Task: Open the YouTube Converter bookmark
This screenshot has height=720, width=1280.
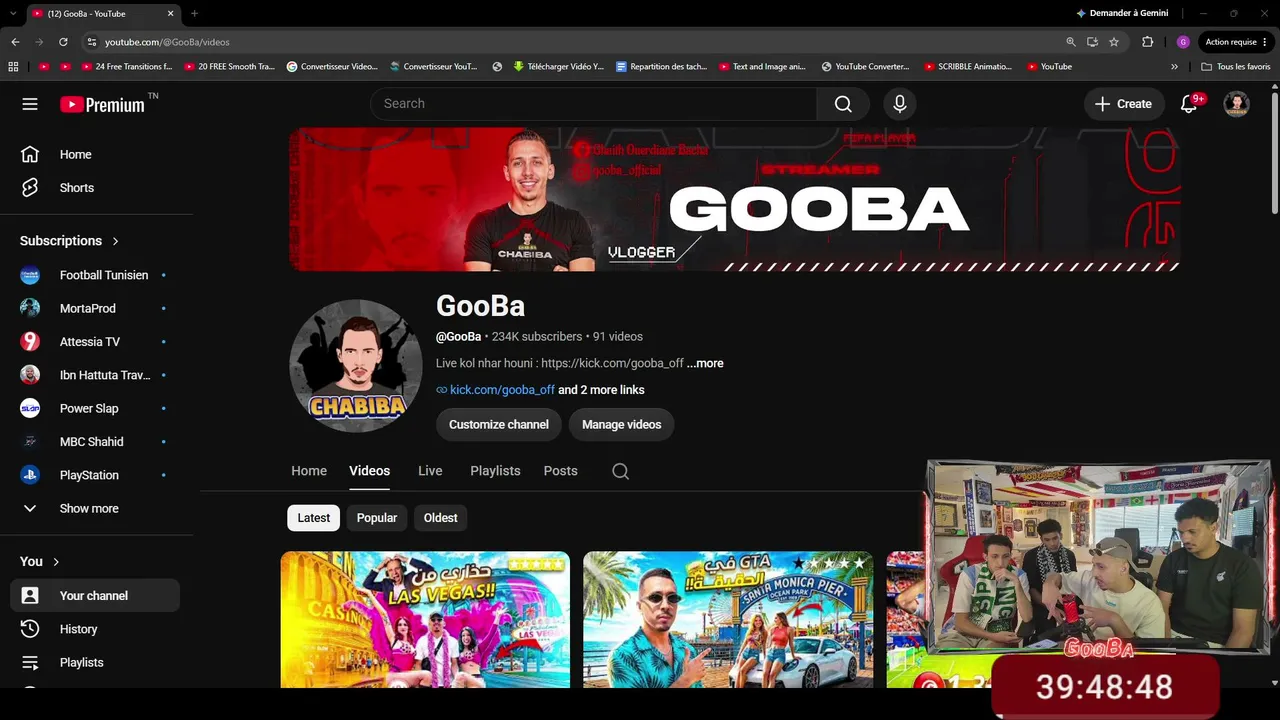Action: (866, 67)
